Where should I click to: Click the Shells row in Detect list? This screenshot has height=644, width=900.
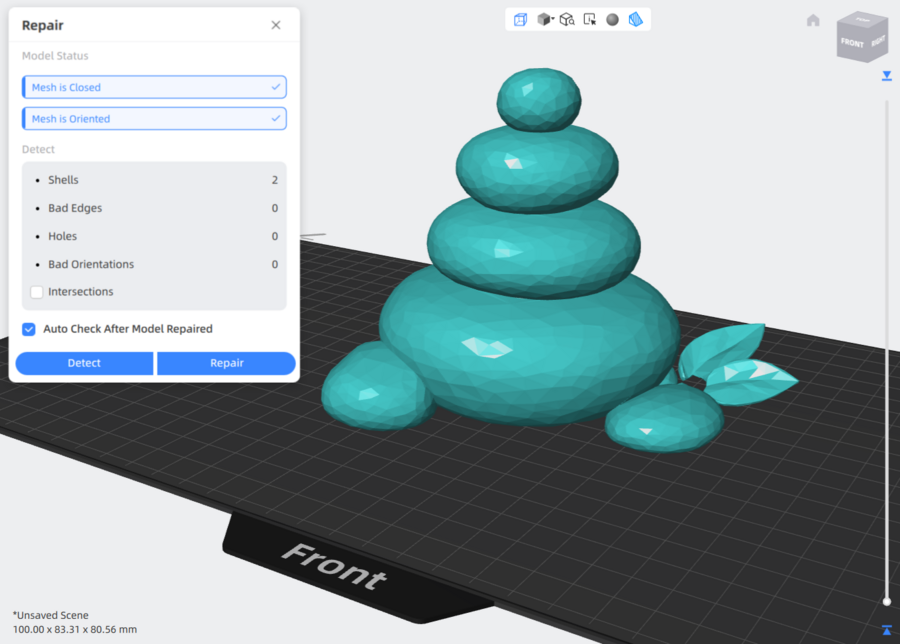pyautogui.click(x=156, y=180)
